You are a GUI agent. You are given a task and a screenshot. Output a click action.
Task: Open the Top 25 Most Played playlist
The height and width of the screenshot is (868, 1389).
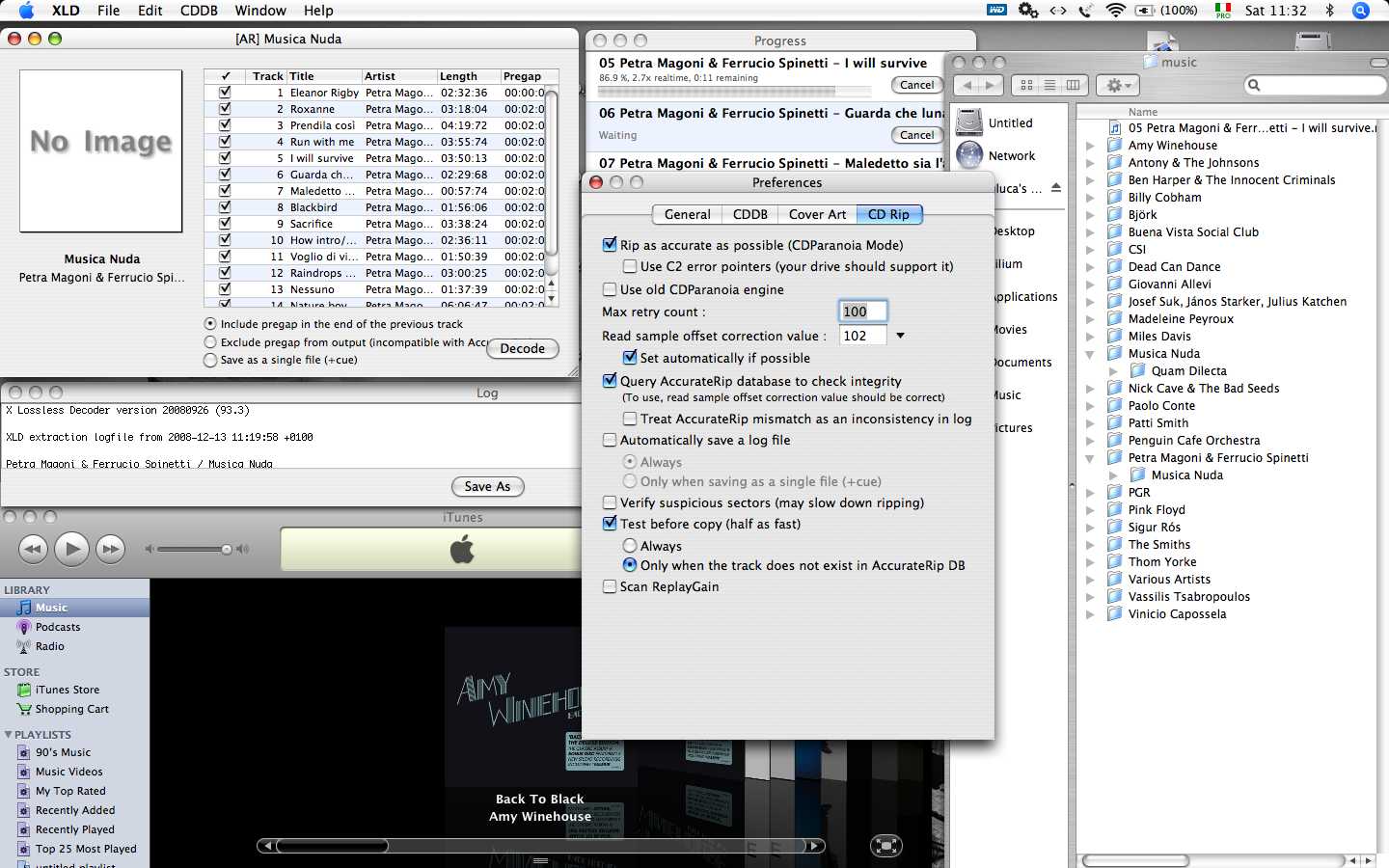(x=86, y=849)
